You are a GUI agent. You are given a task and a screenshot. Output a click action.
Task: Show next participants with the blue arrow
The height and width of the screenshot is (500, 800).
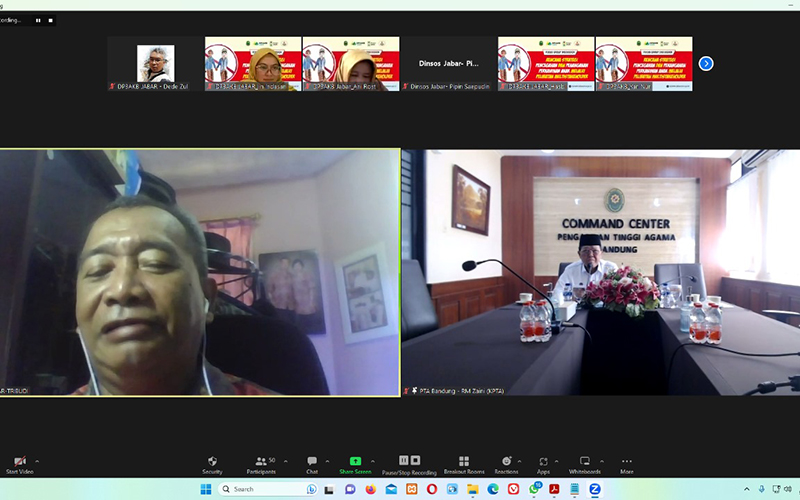point(706,64)
